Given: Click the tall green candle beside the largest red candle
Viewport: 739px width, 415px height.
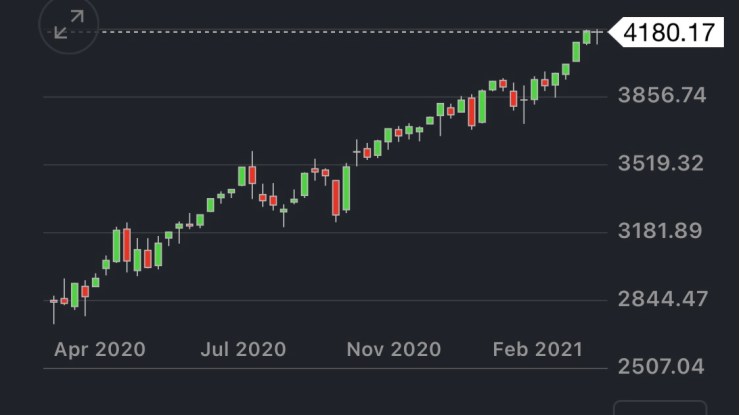Looking at the screenshot, I should point(346,188).
